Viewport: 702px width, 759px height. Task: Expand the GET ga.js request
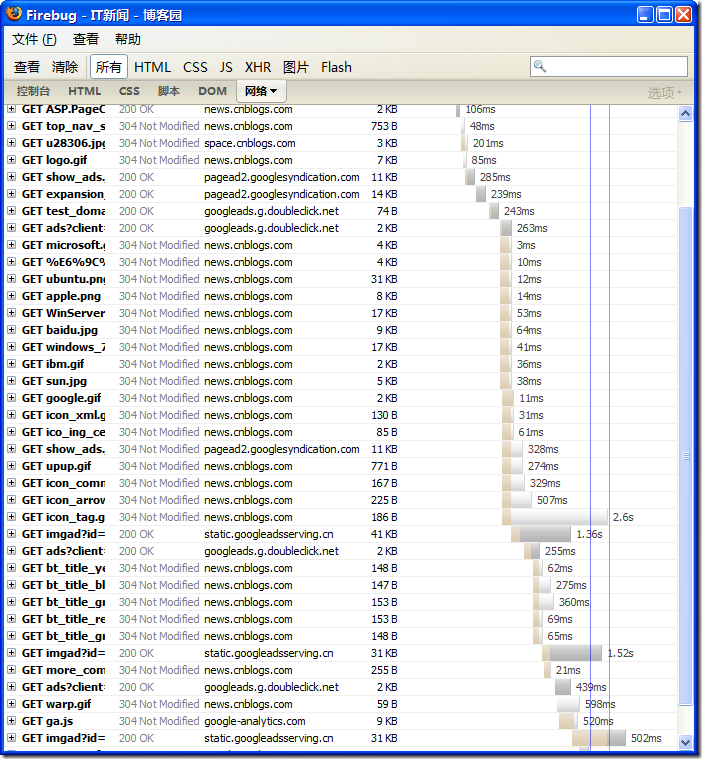[x=11, y=721]
